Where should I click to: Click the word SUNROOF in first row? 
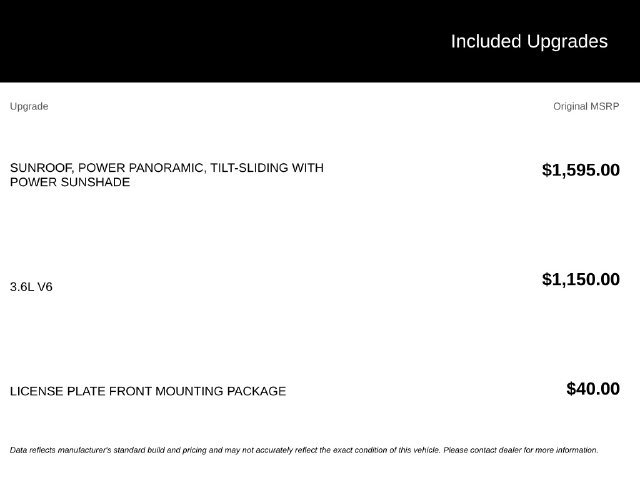[41, 168]
